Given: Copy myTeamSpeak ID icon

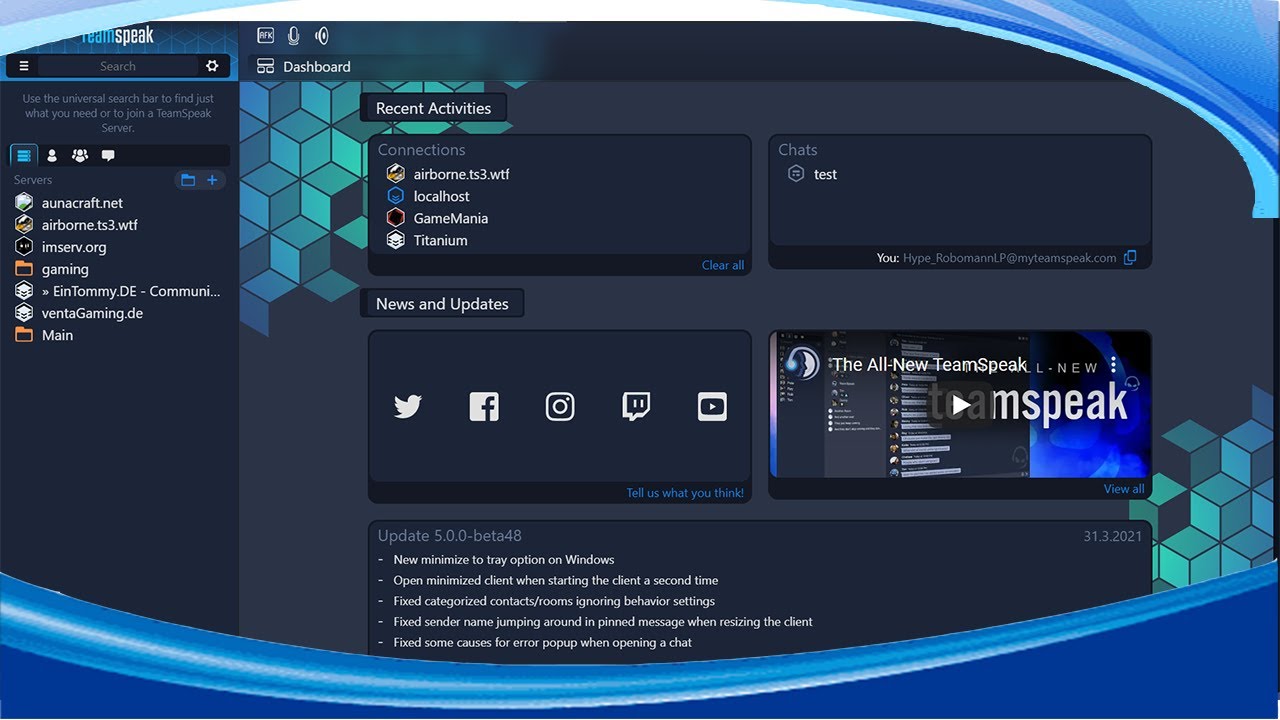Looking at the screenshot, I should tap(1130, 258).
